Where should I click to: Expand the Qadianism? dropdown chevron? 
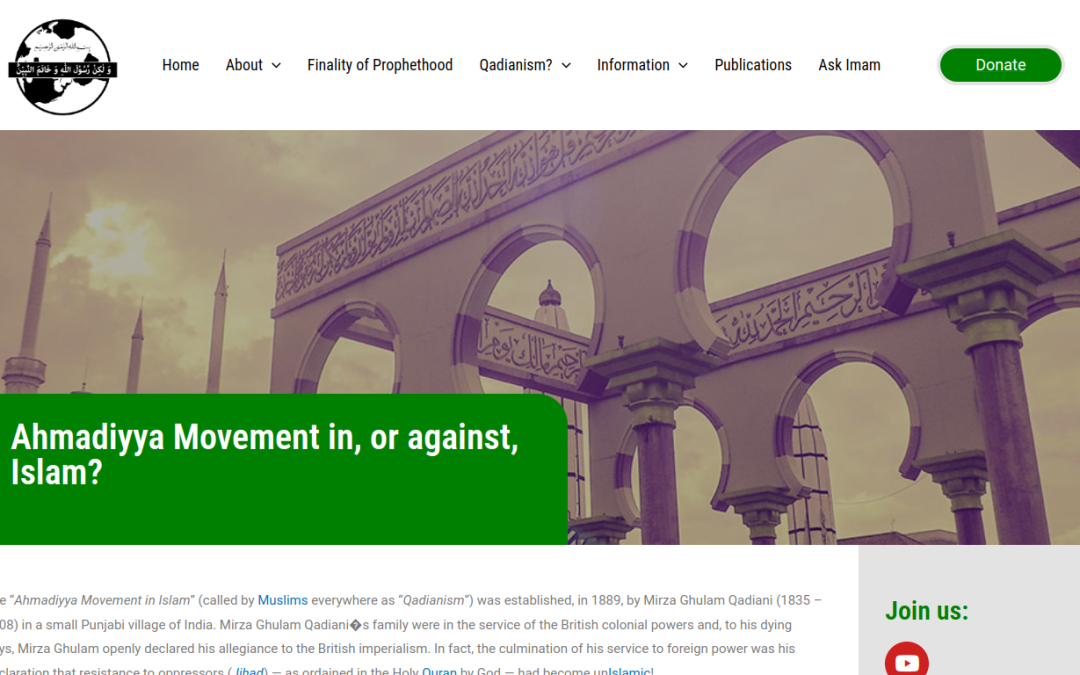[566, 65]
